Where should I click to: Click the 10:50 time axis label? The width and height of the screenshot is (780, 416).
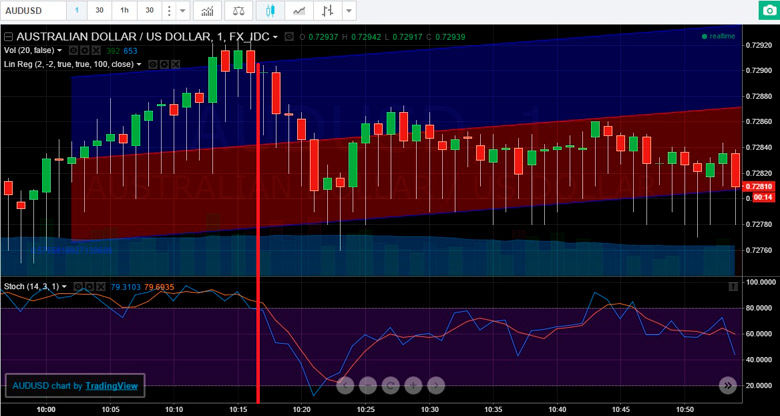tap(685, 409)
